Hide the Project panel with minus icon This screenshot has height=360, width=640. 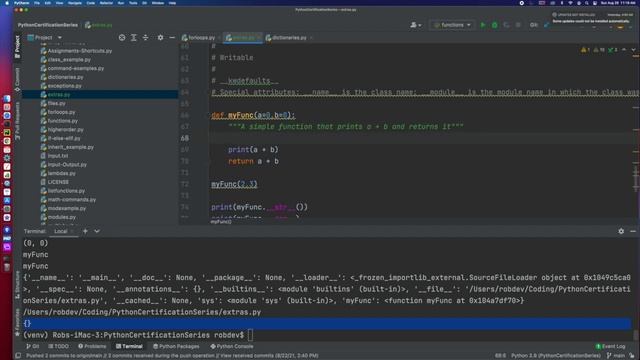(172, 38)
